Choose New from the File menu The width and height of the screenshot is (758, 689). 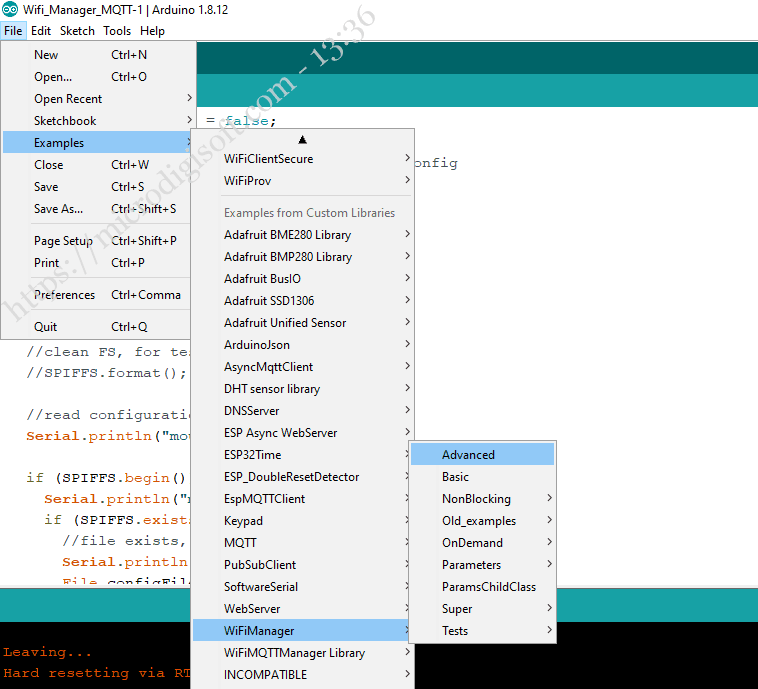click(x=97, y=55)
